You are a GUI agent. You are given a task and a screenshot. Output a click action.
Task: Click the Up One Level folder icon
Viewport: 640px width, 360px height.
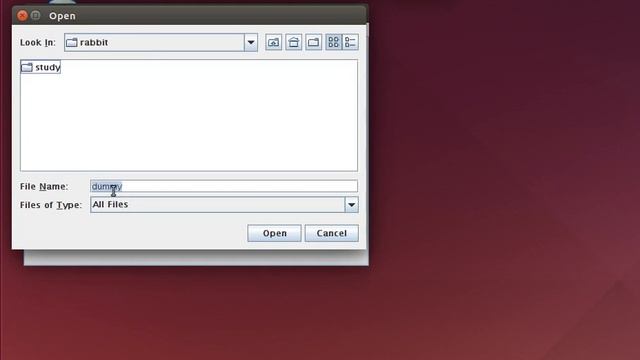[x=273, y=42]
